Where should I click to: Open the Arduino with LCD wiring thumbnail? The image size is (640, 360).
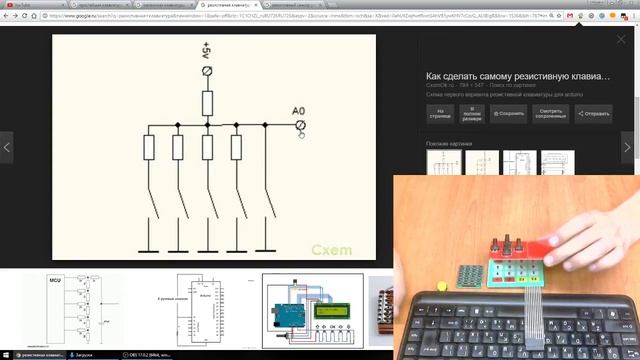313,311
